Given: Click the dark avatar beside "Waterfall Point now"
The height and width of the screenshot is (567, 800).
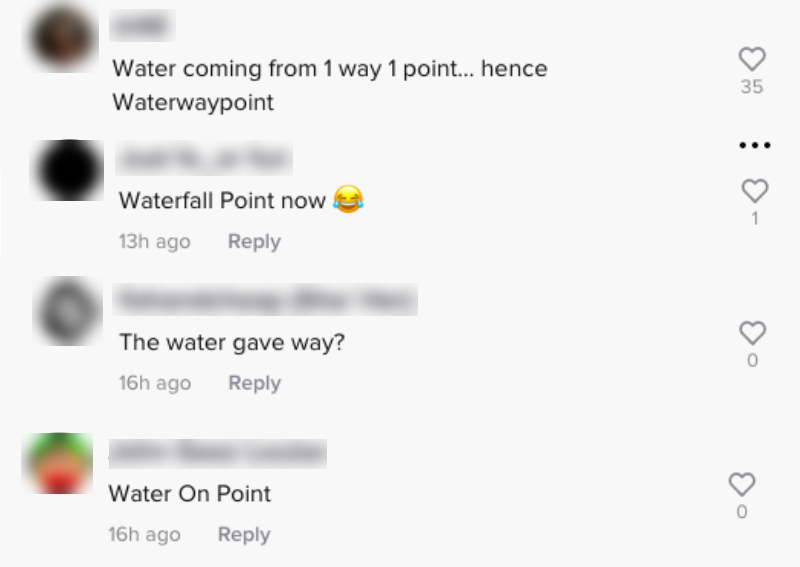Looking at the screenshot, I should (70, 170).
